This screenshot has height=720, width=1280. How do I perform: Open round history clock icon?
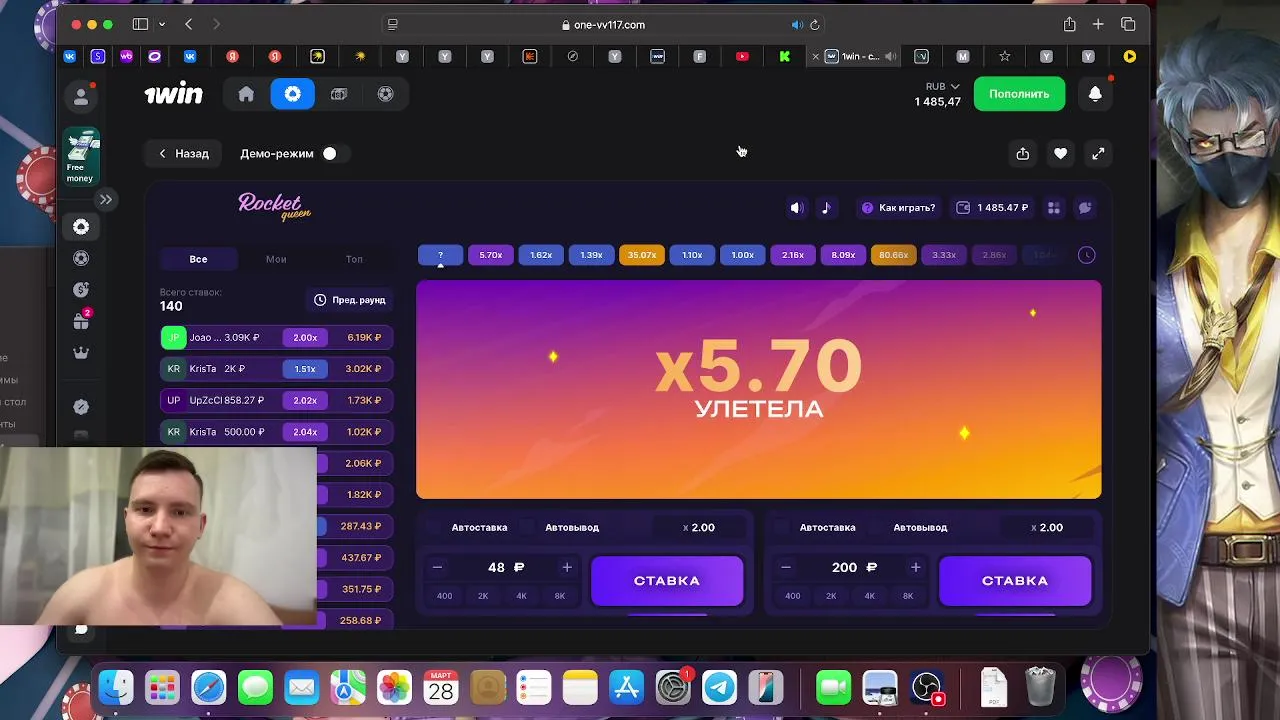(x=1087, y=255)
